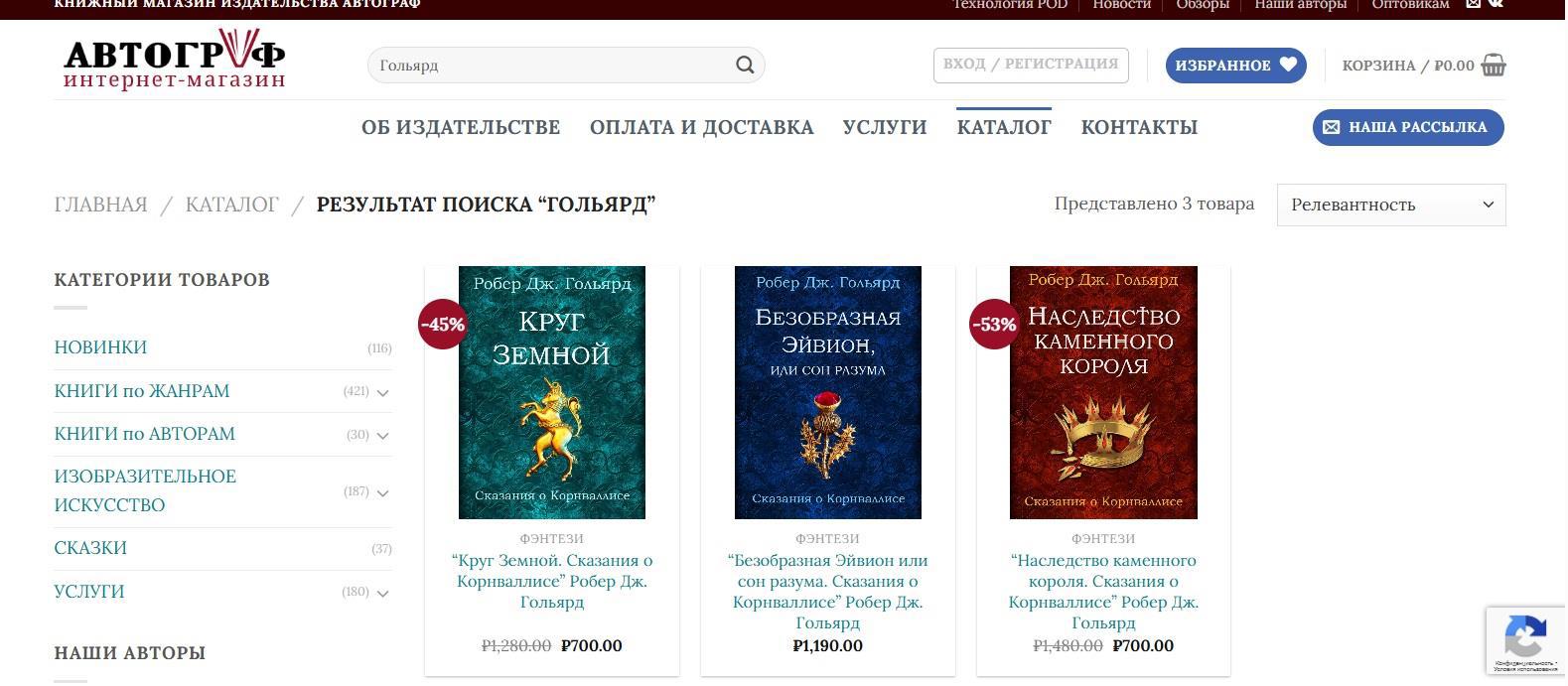Click the -45% discount badge
Screen dimensions: 1568x686
pos(442,324)
